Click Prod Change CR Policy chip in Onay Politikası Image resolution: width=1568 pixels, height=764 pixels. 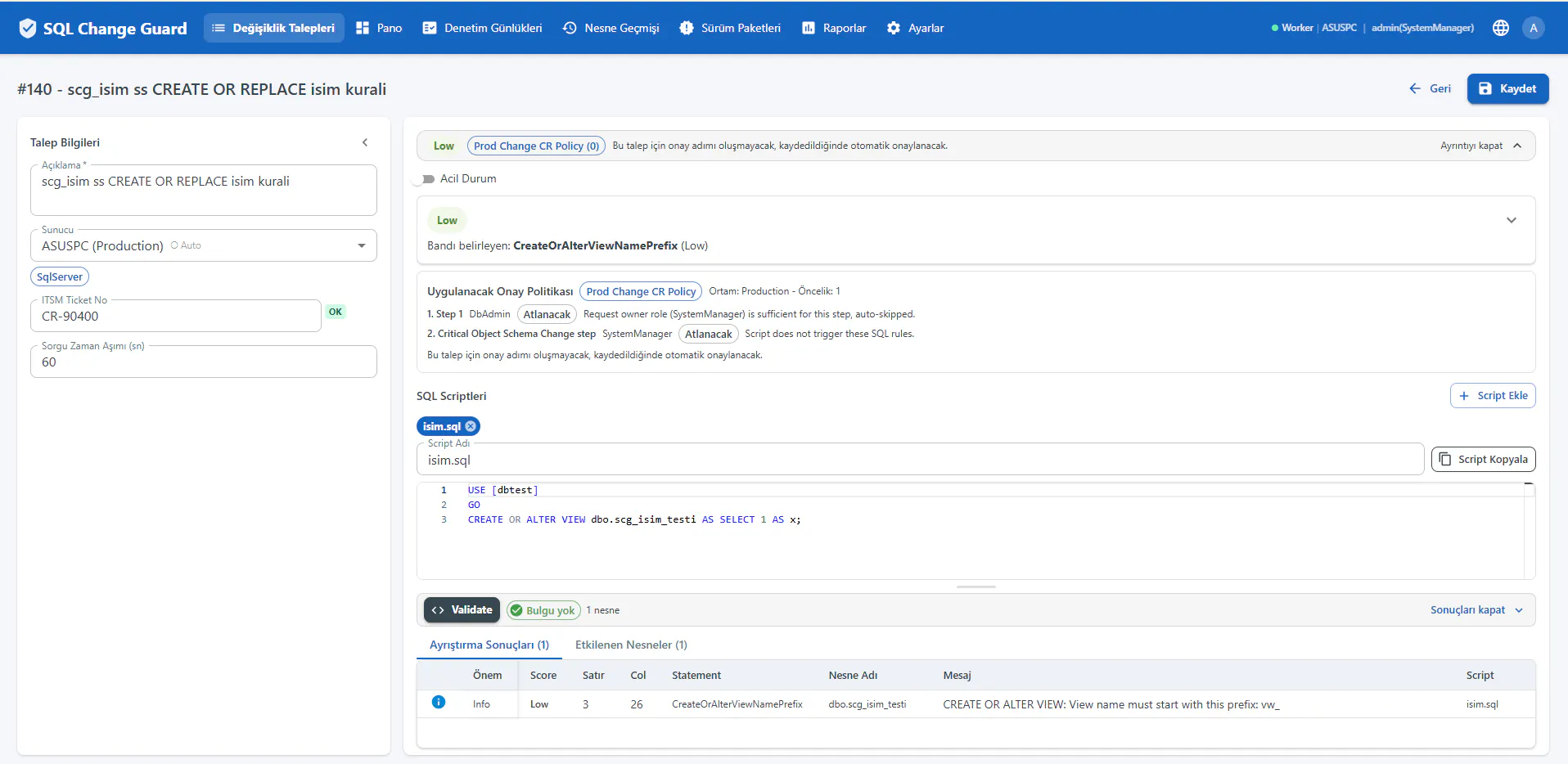pos(641,291)
